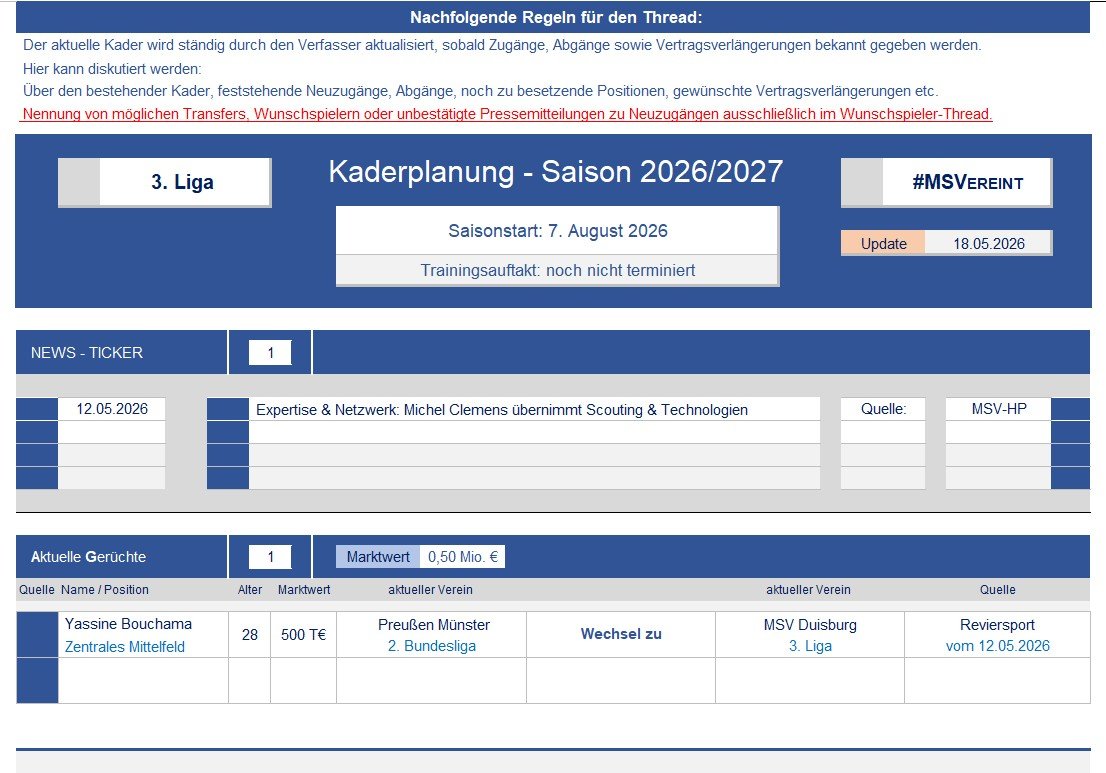Click the Gerüchte count box showing 1

point(270,556)
